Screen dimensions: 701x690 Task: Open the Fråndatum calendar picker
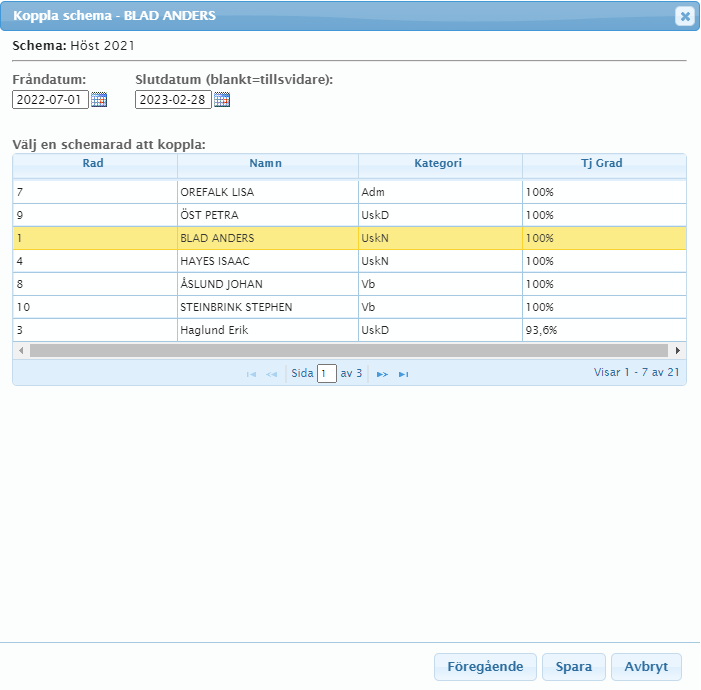pos(99,99)
